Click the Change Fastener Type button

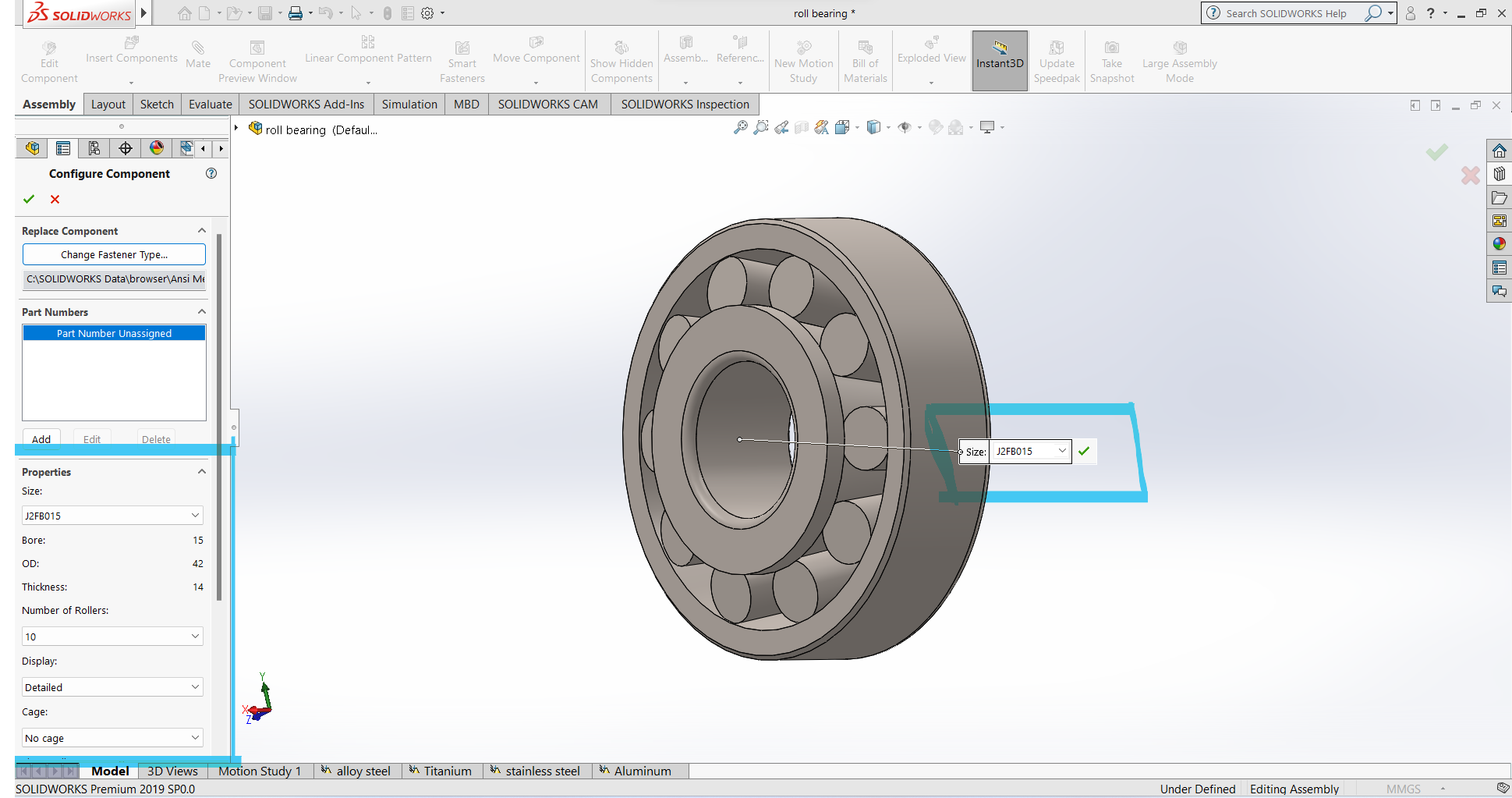[x=114, y=254]
